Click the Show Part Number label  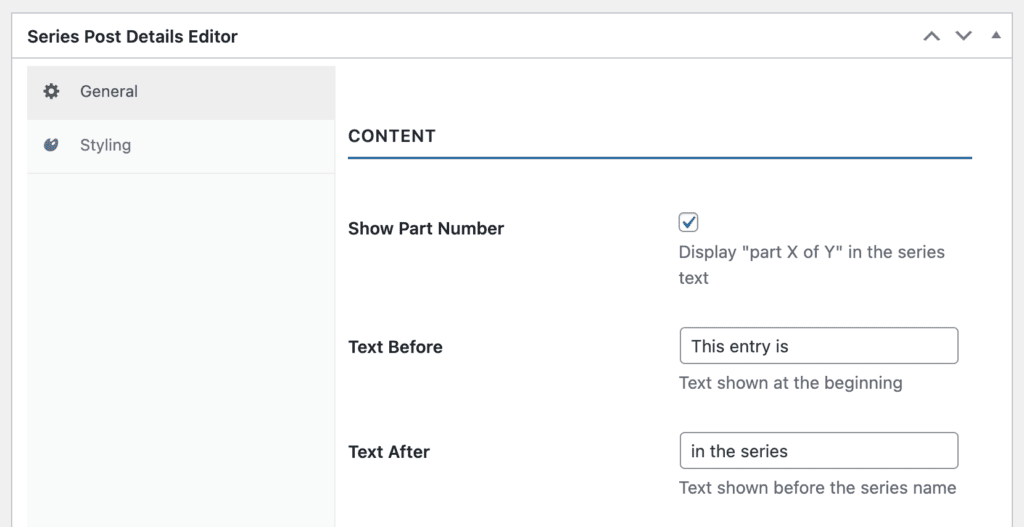pos(426,228)
